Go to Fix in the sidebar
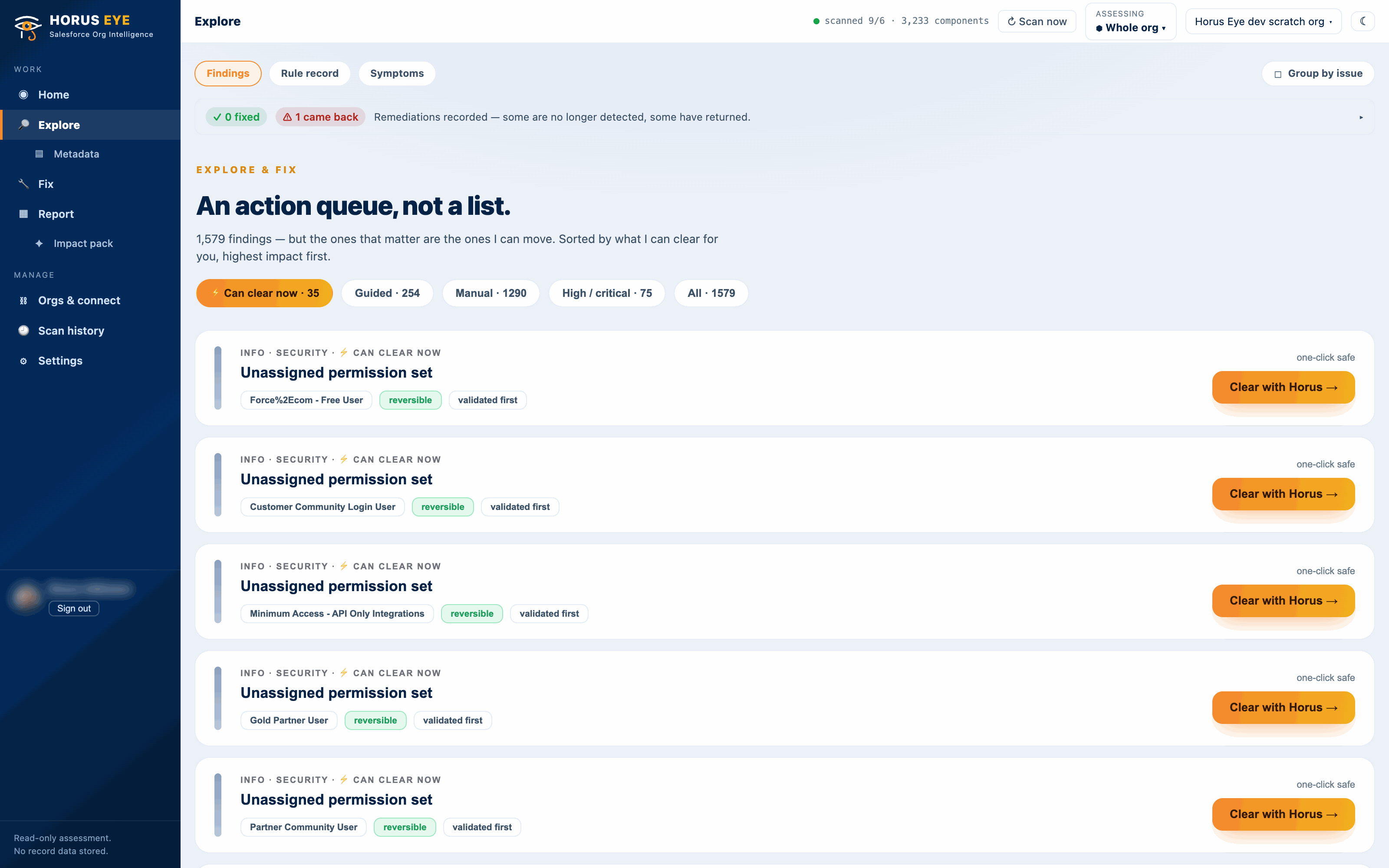 pyautogui.click(x=90, y=184)
